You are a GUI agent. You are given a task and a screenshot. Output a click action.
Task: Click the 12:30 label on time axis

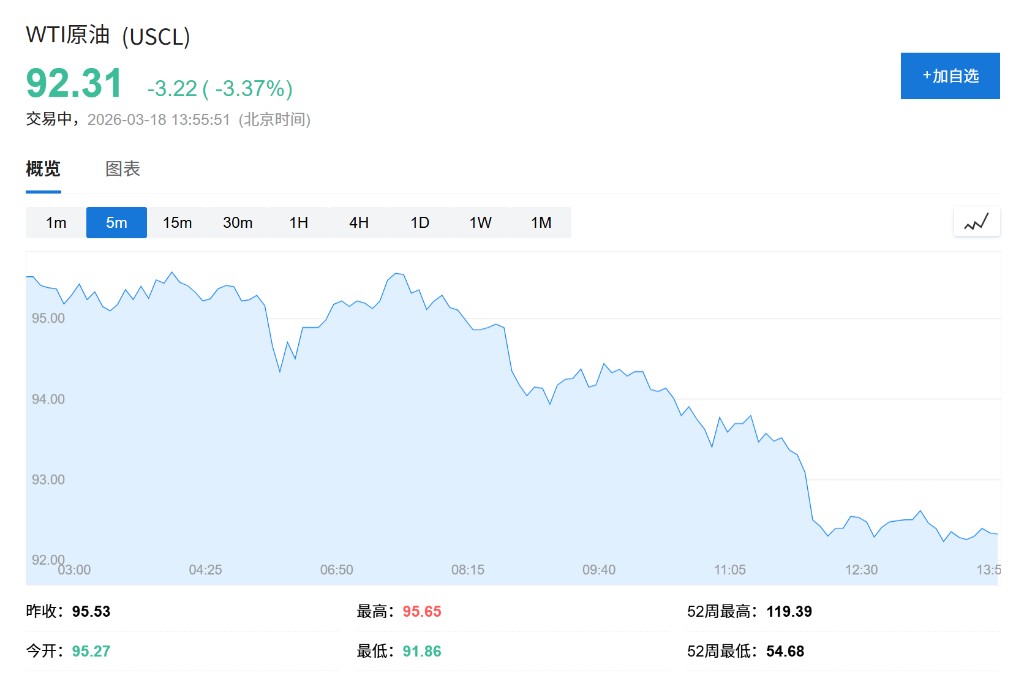click(x=861, y=569)
